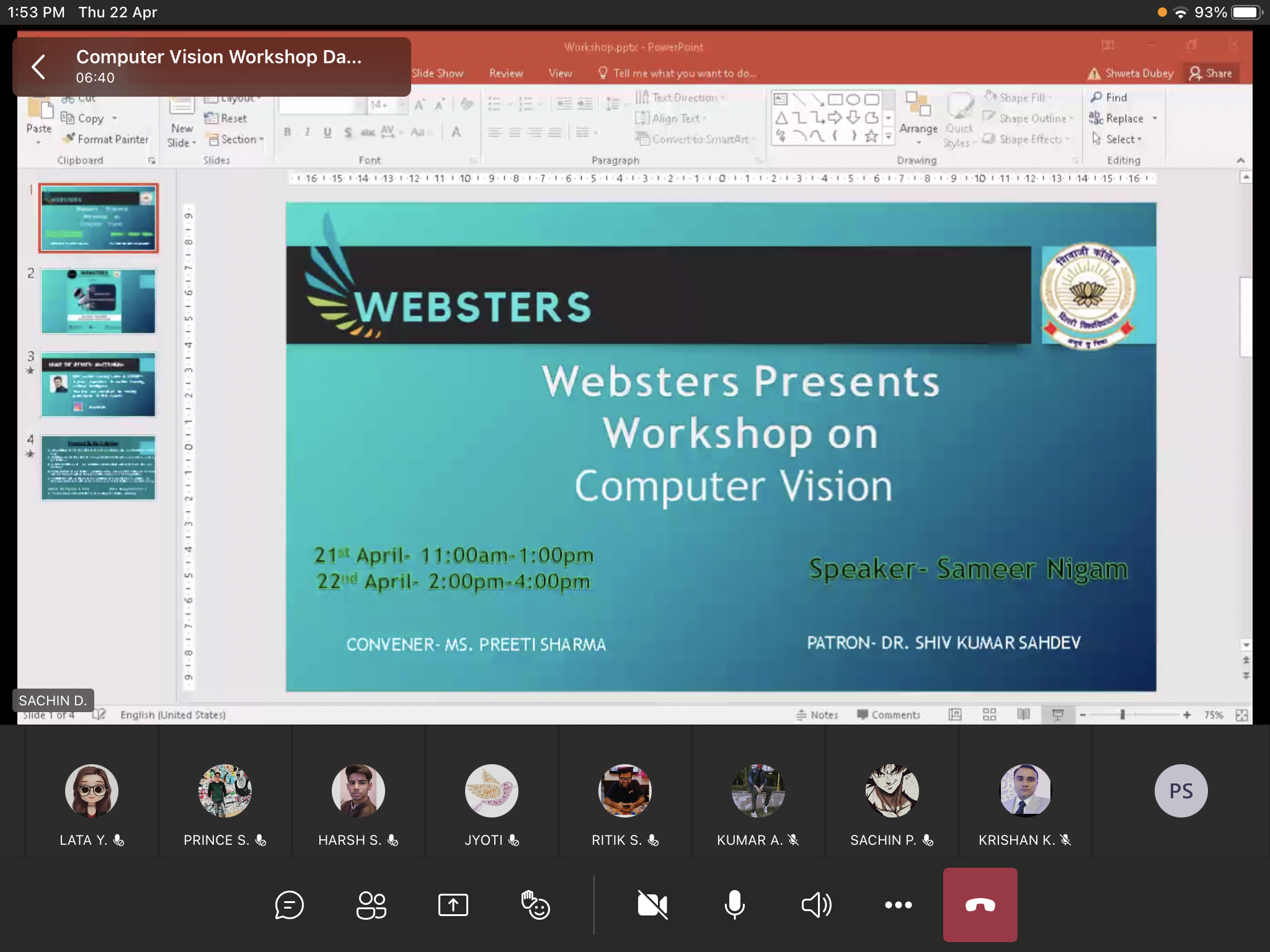Toggle the Notes pane
Viewport: 1270px width, 952px height.
click(817, 715)
